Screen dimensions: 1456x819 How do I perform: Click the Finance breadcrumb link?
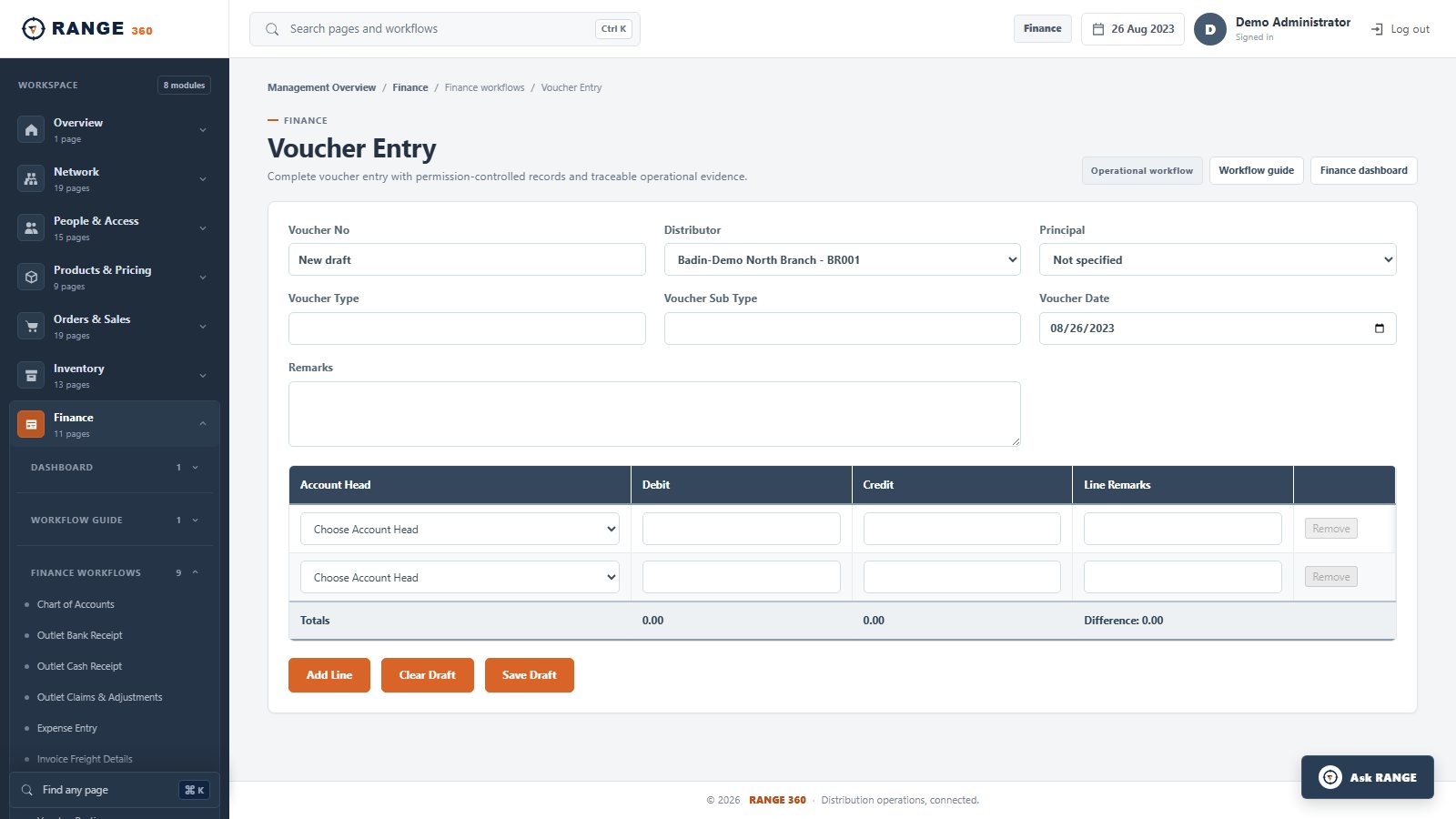pyautogui.click(x=410, y=87)
